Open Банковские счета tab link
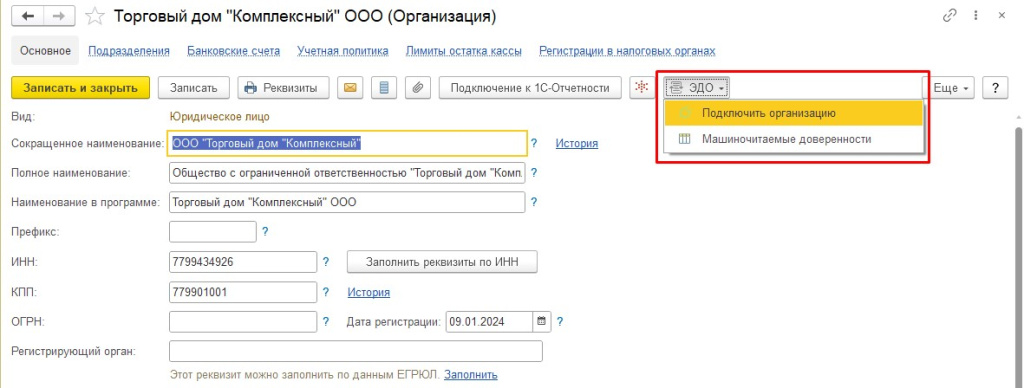Image resolution: width=1024 pixels, height=388 pixels. (233, 51)
